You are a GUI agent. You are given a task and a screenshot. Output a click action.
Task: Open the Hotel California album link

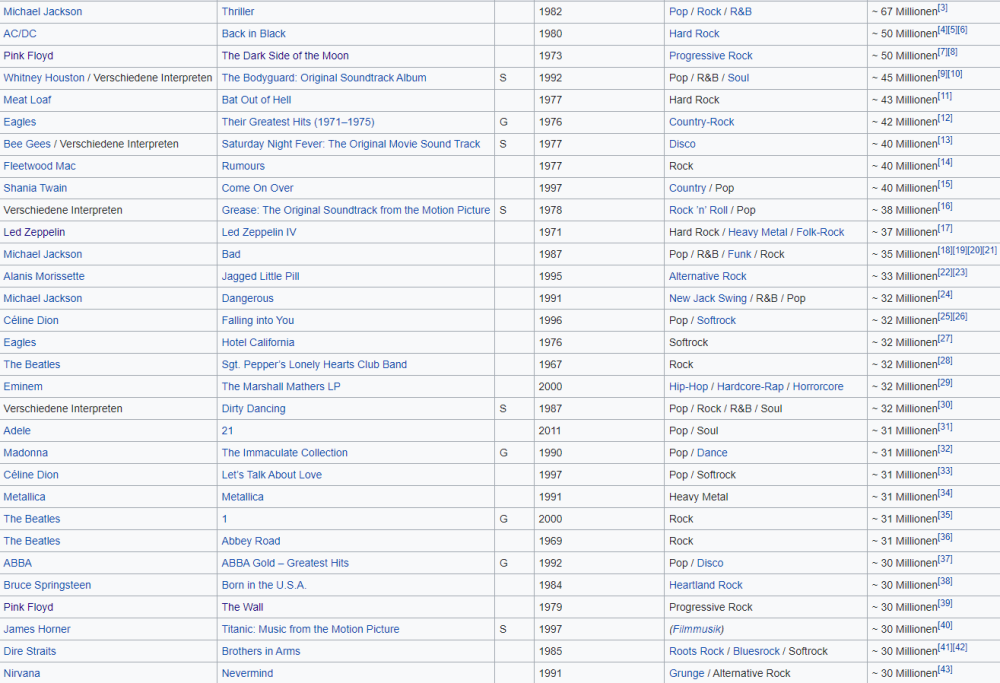(x=258, y=342)
